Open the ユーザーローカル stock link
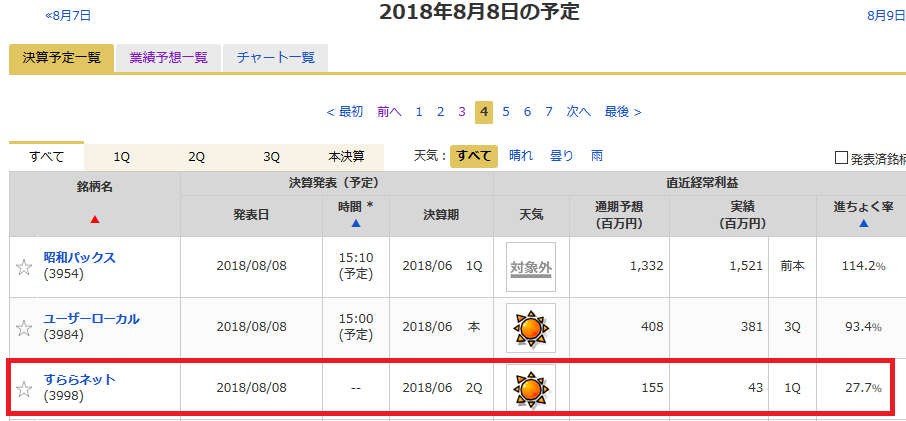 pos(91,319)
